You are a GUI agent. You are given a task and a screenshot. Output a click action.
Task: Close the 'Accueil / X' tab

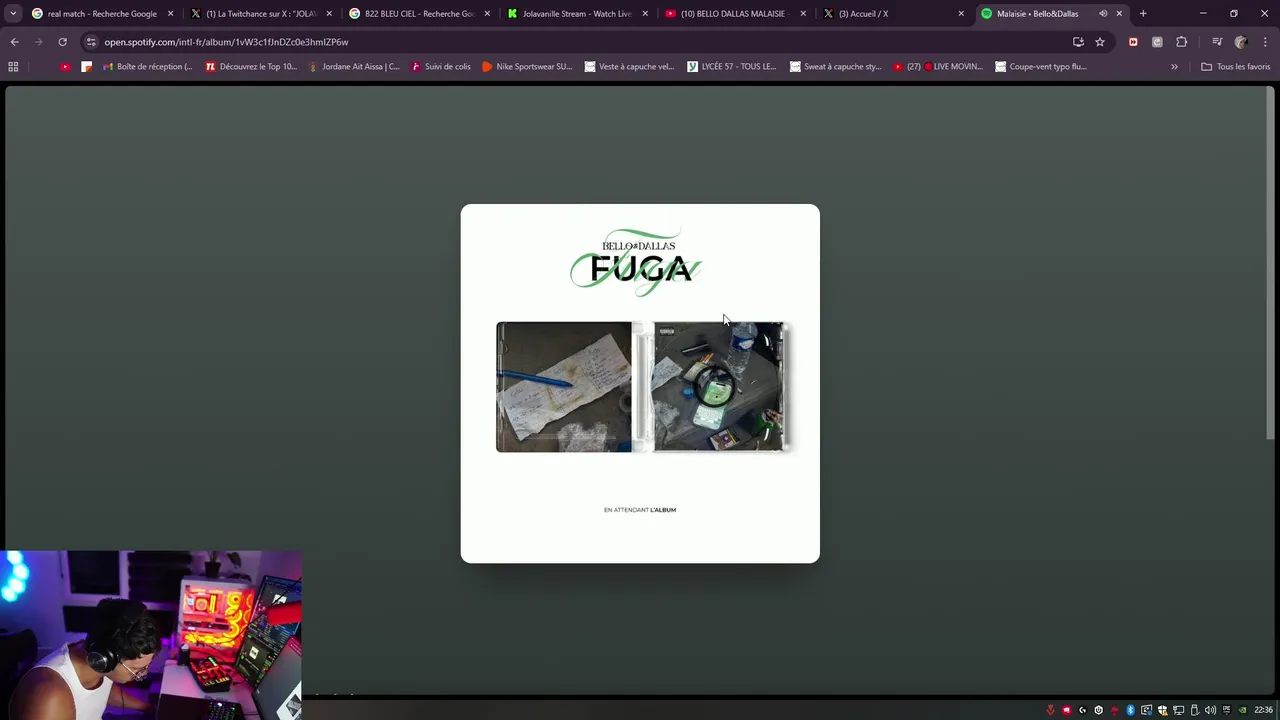[961, 14]
